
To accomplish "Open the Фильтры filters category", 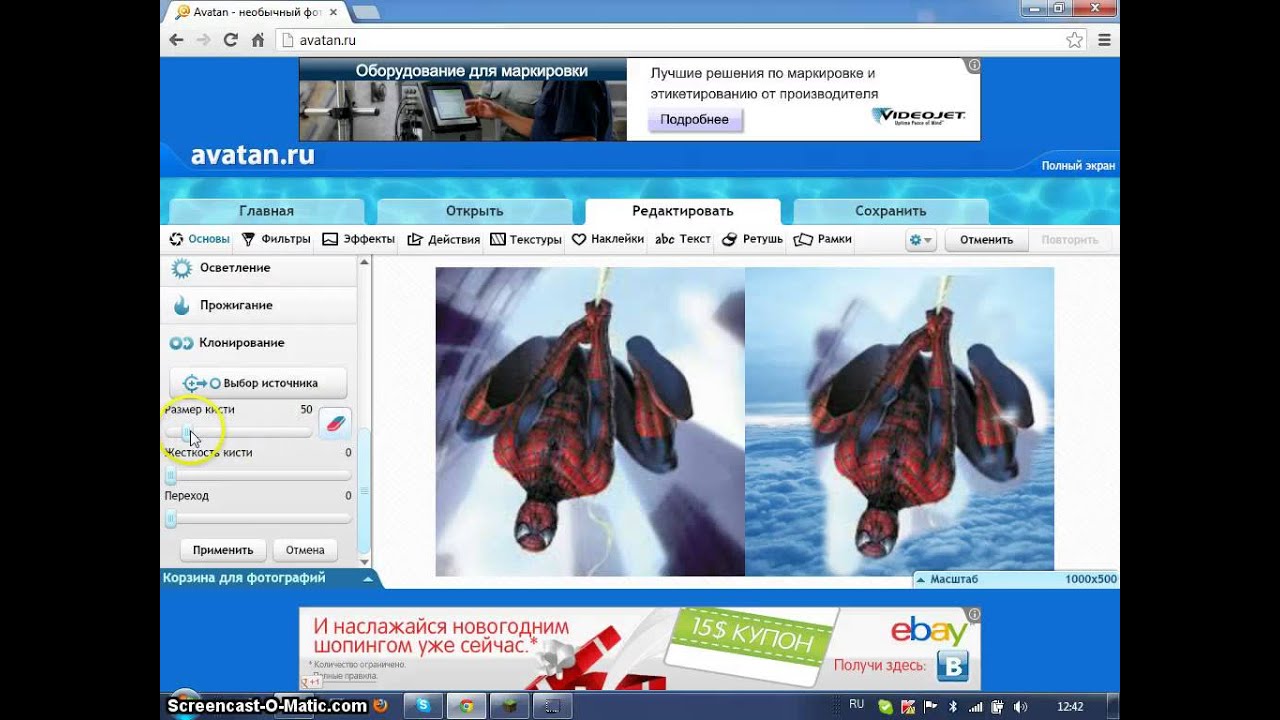I will [276, 240].
